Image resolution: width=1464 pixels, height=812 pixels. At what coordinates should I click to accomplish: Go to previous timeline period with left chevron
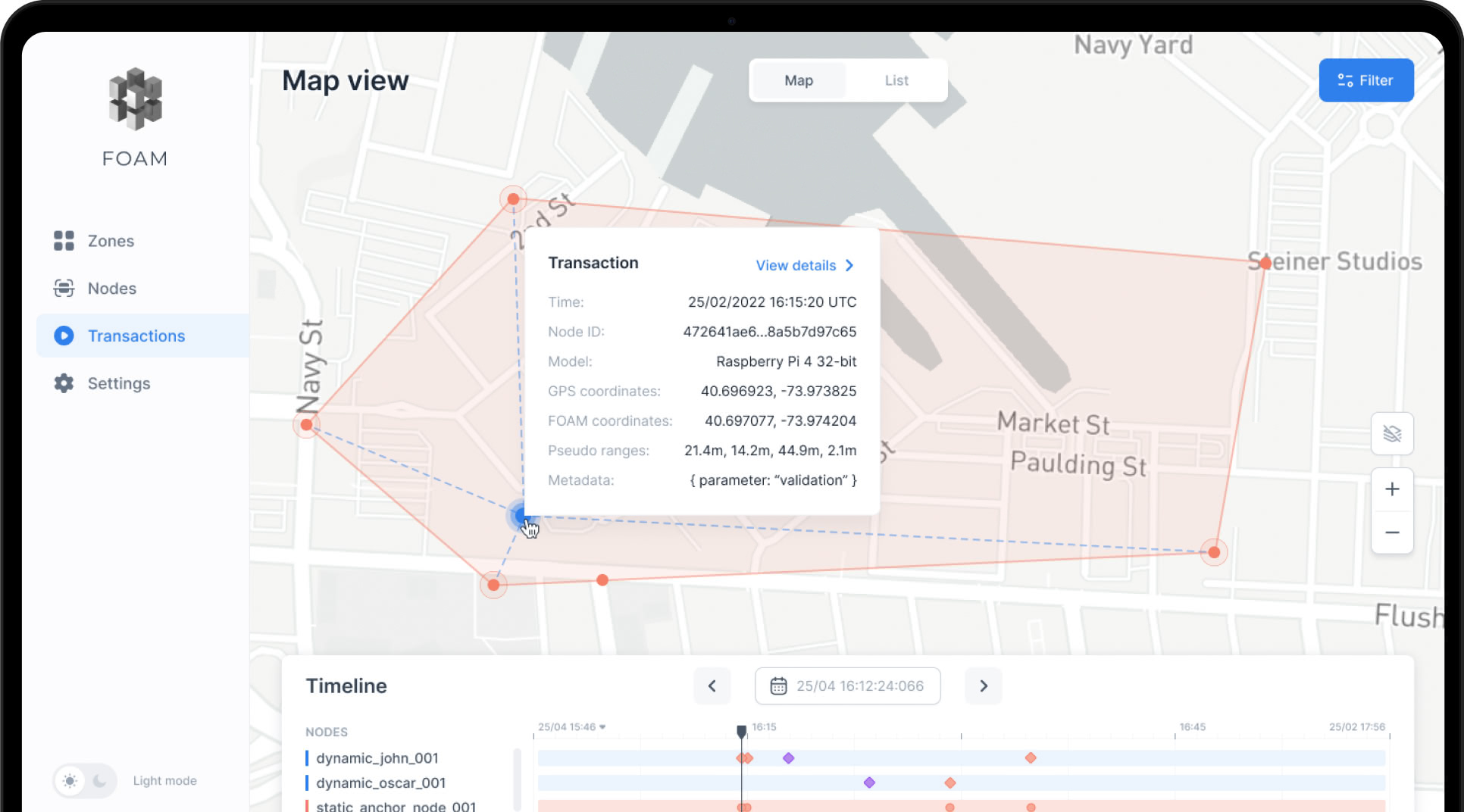pos(712,686)
